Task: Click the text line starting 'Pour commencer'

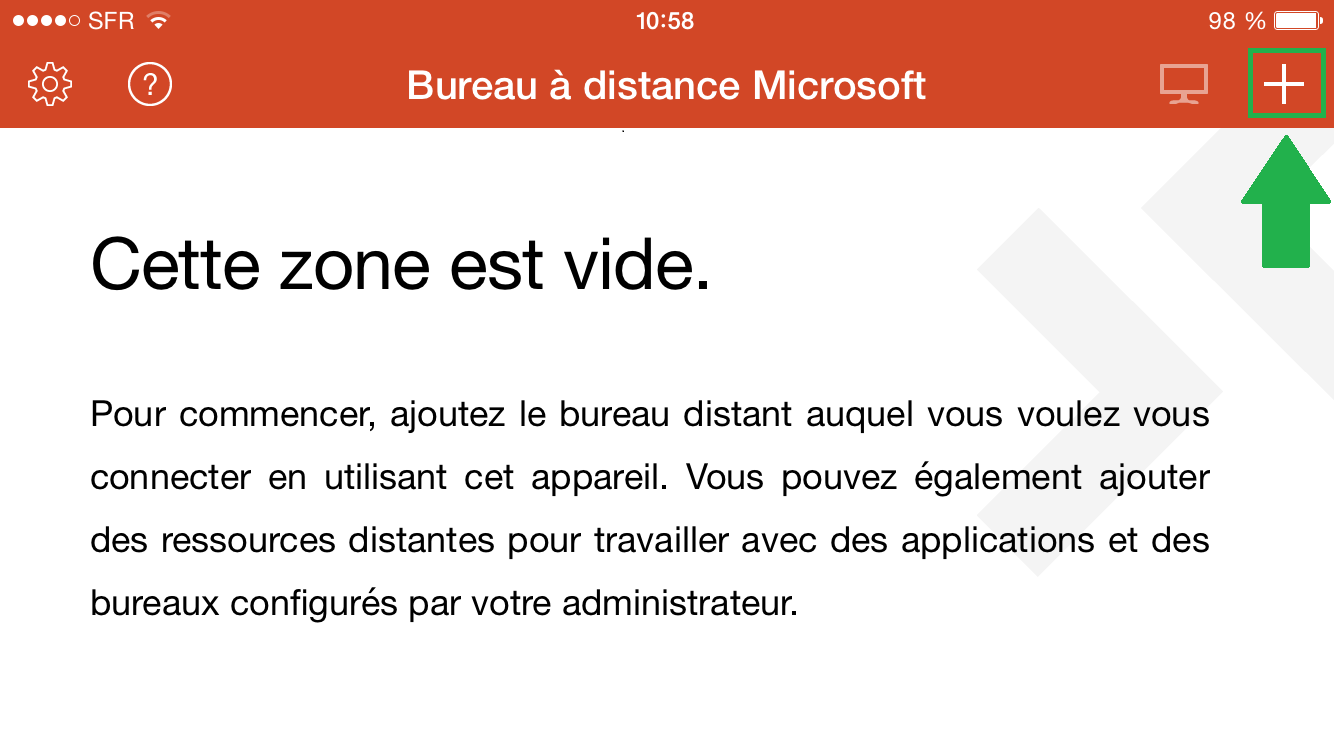Action: 650,414
